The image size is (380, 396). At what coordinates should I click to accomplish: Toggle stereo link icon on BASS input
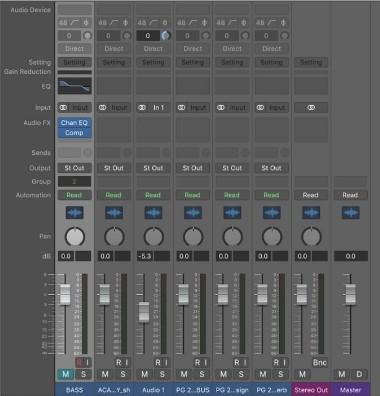pos(63,108)
